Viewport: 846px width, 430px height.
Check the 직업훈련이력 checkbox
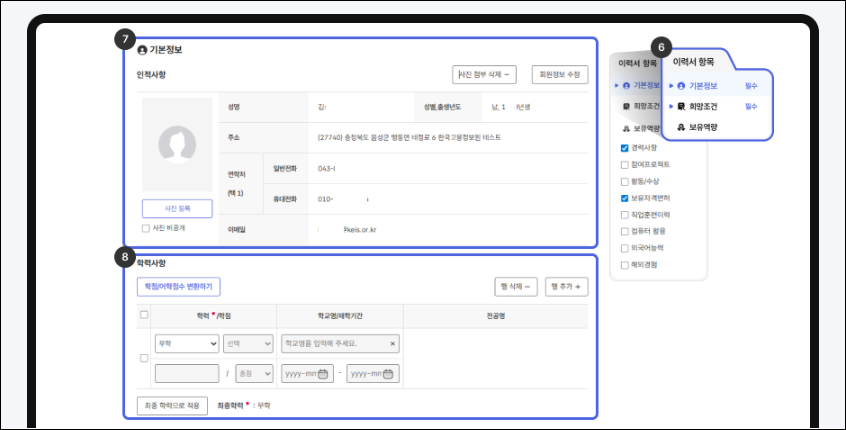click(x=625, y=215)
